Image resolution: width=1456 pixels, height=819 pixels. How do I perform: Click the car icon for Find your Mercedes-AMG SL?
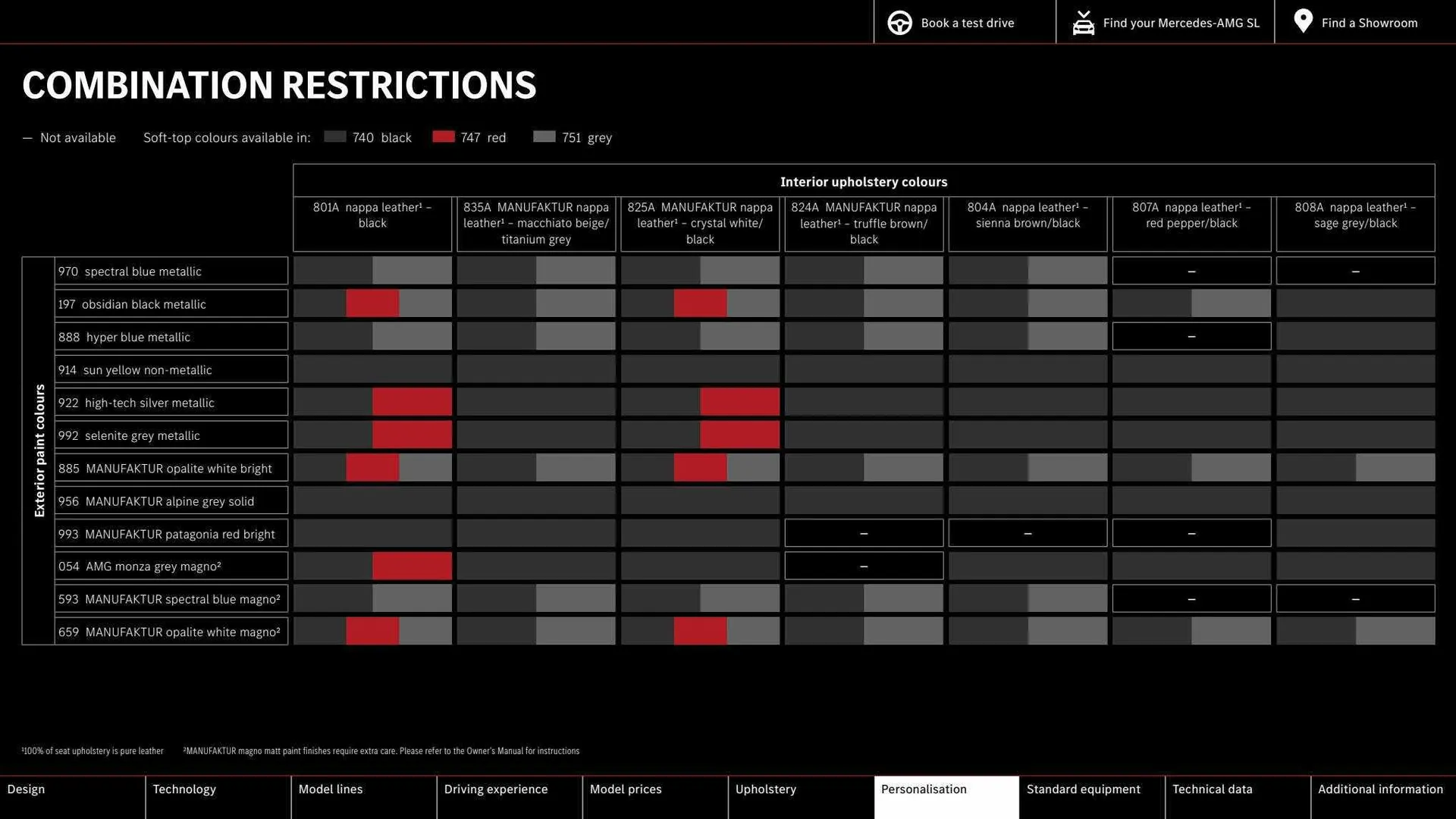[x=1083, y=23]
